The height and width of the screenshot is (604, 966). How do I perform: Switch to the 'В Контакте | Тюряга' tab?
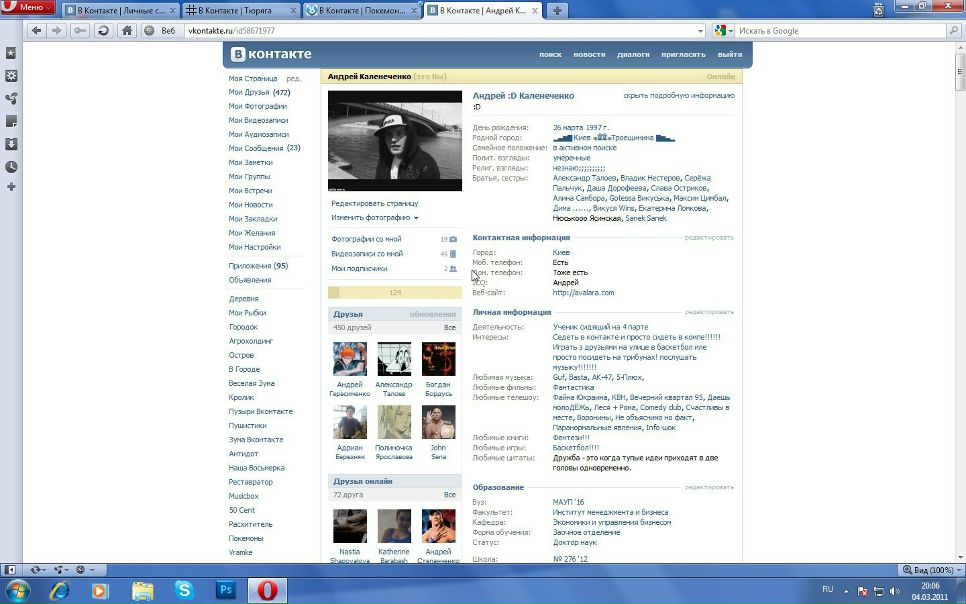pos(241,10)
